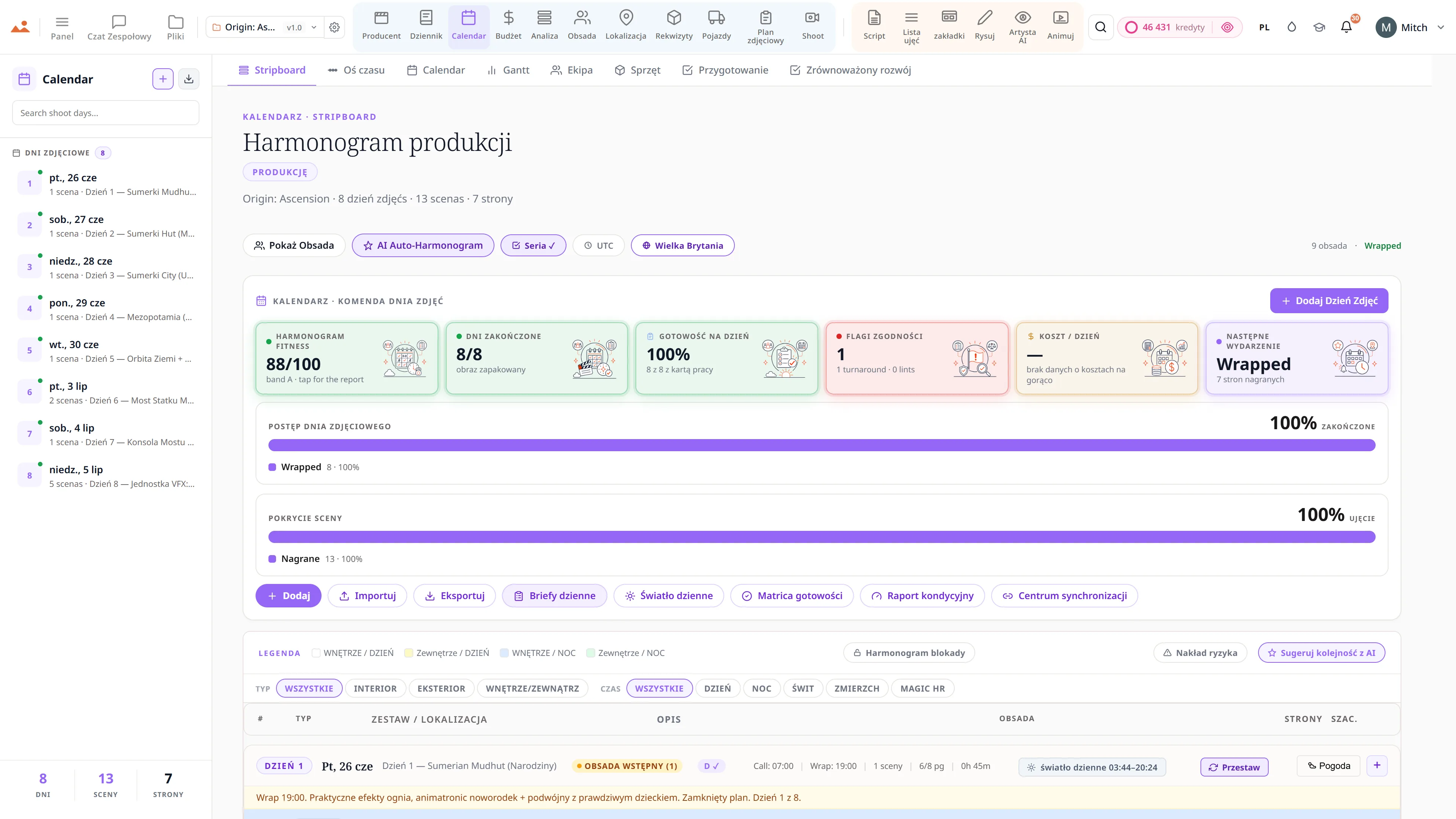1456x819 pixels.
Task: Click the search magnifier icon
Action: pyautogui.click(x=1100, y=27)
